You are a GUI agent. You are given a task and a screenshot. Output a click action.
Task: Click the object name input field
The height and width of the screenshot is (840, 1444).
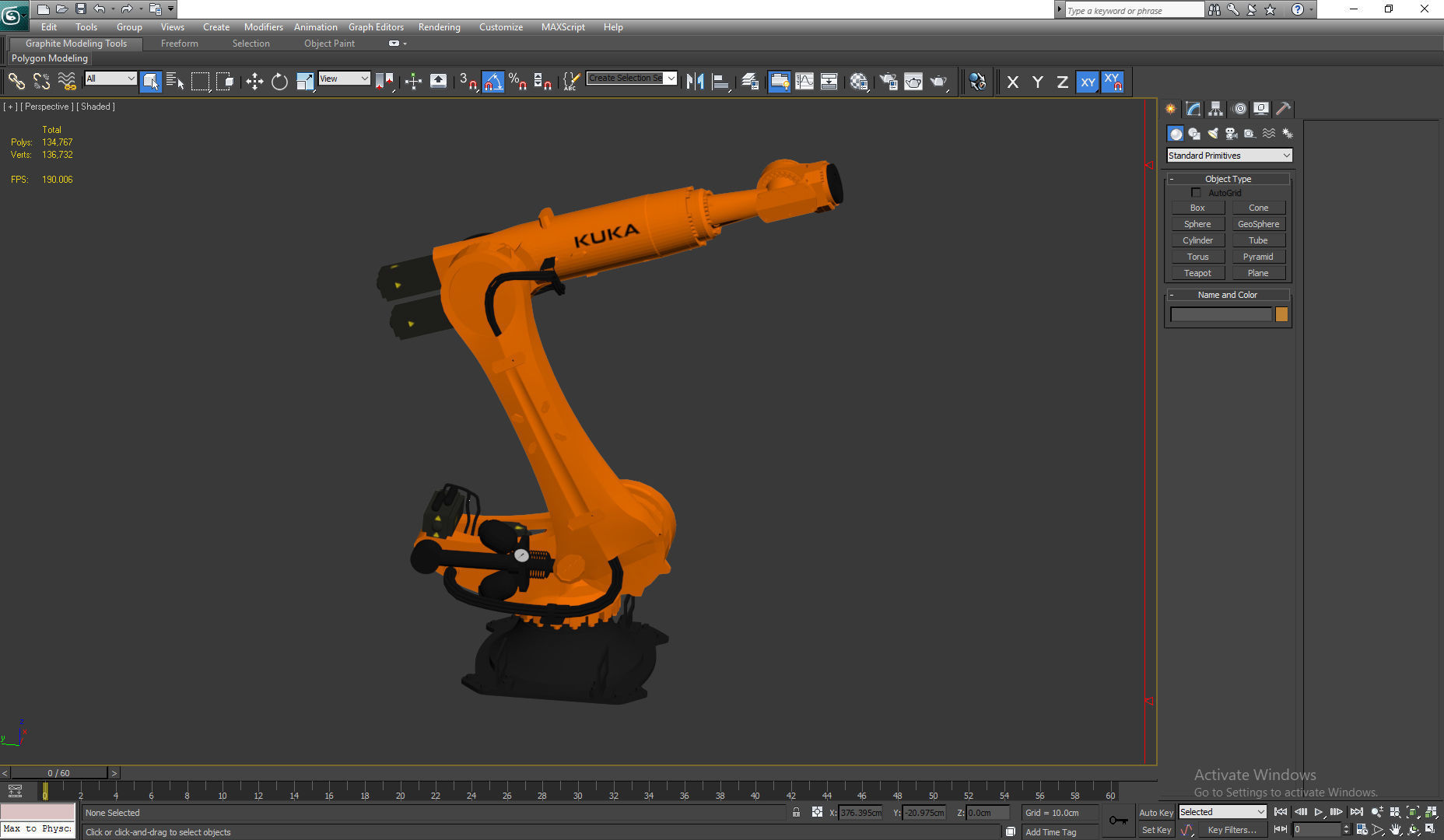[x=1221, y=314]
